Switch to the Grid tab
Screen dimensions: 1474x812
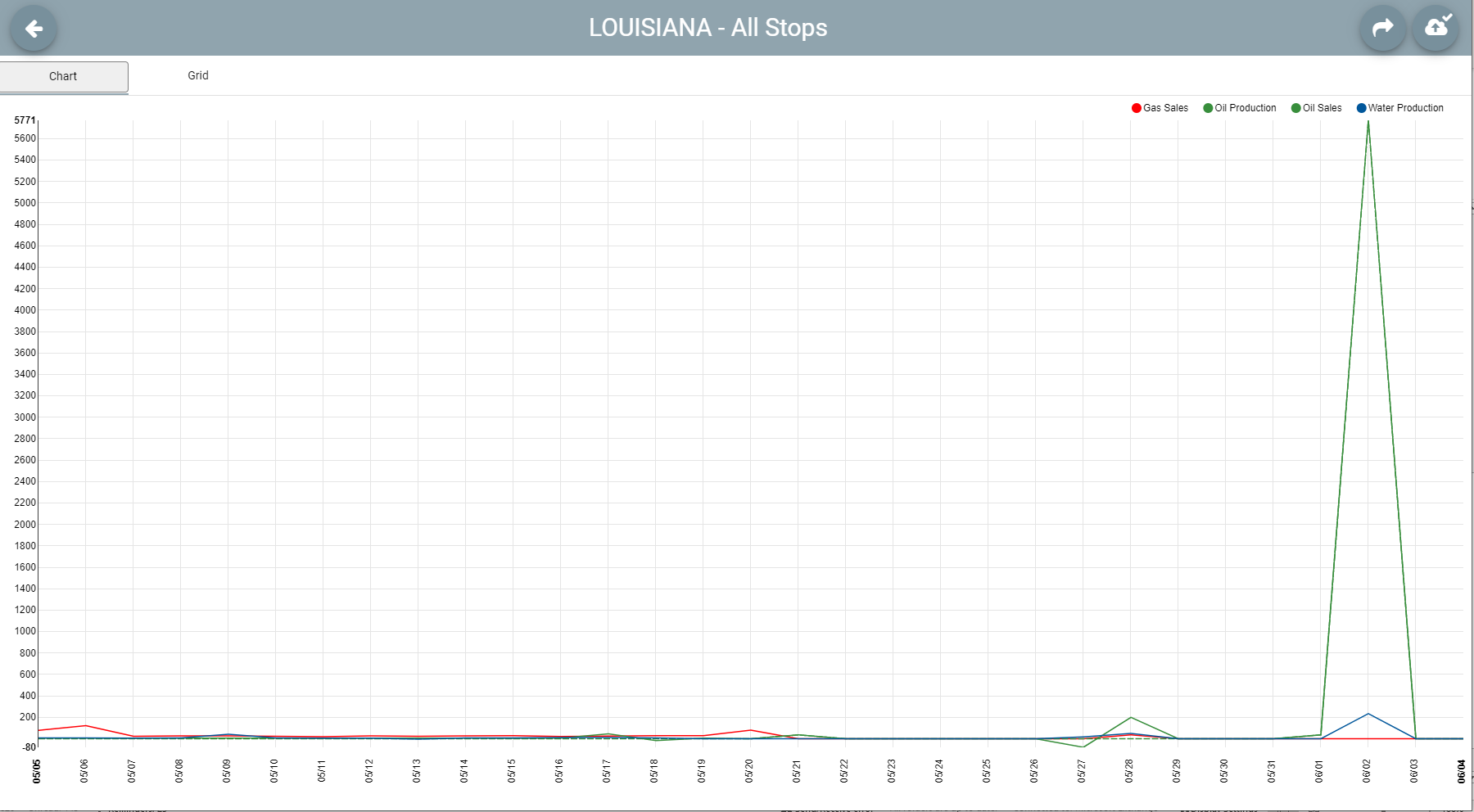point(197,75)
